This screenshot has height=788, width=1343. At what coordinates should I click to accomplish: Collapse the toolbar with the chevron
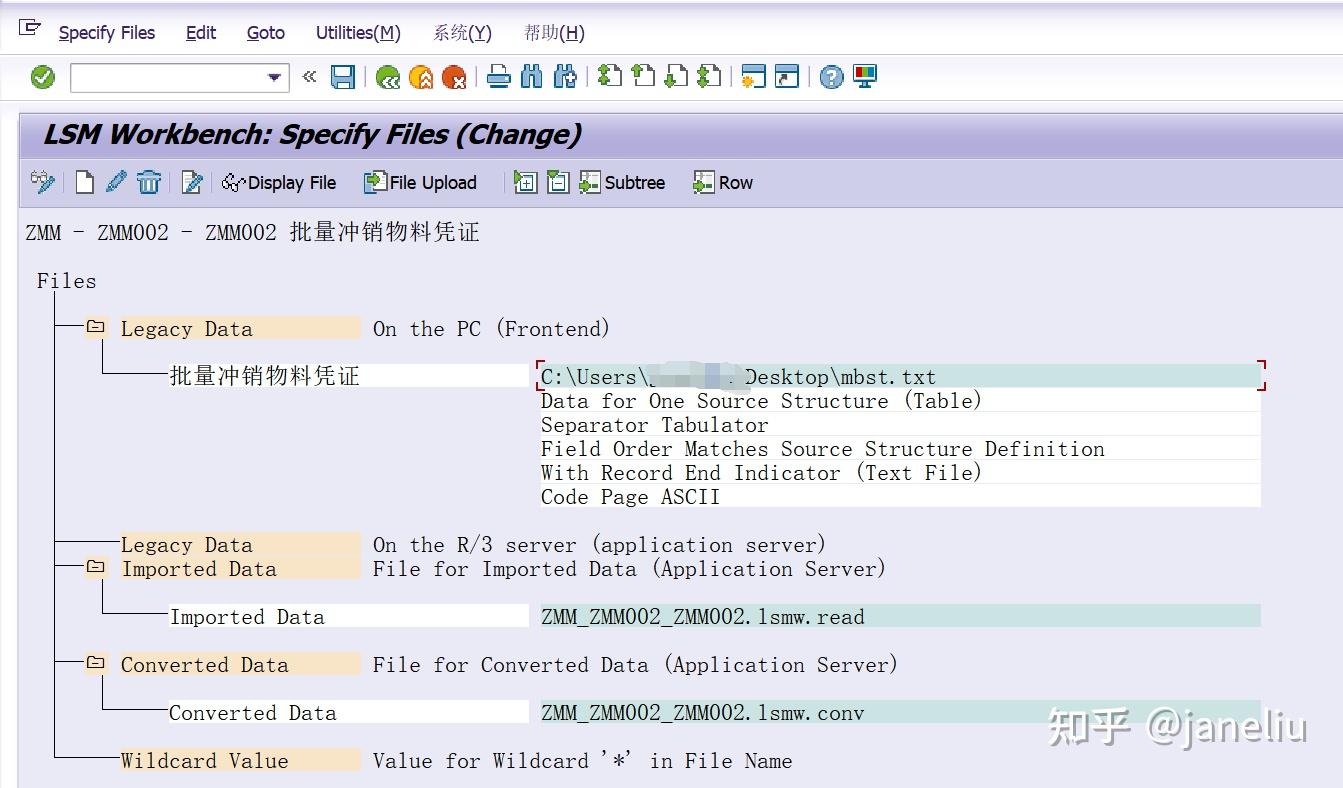(x=309, y=77)
